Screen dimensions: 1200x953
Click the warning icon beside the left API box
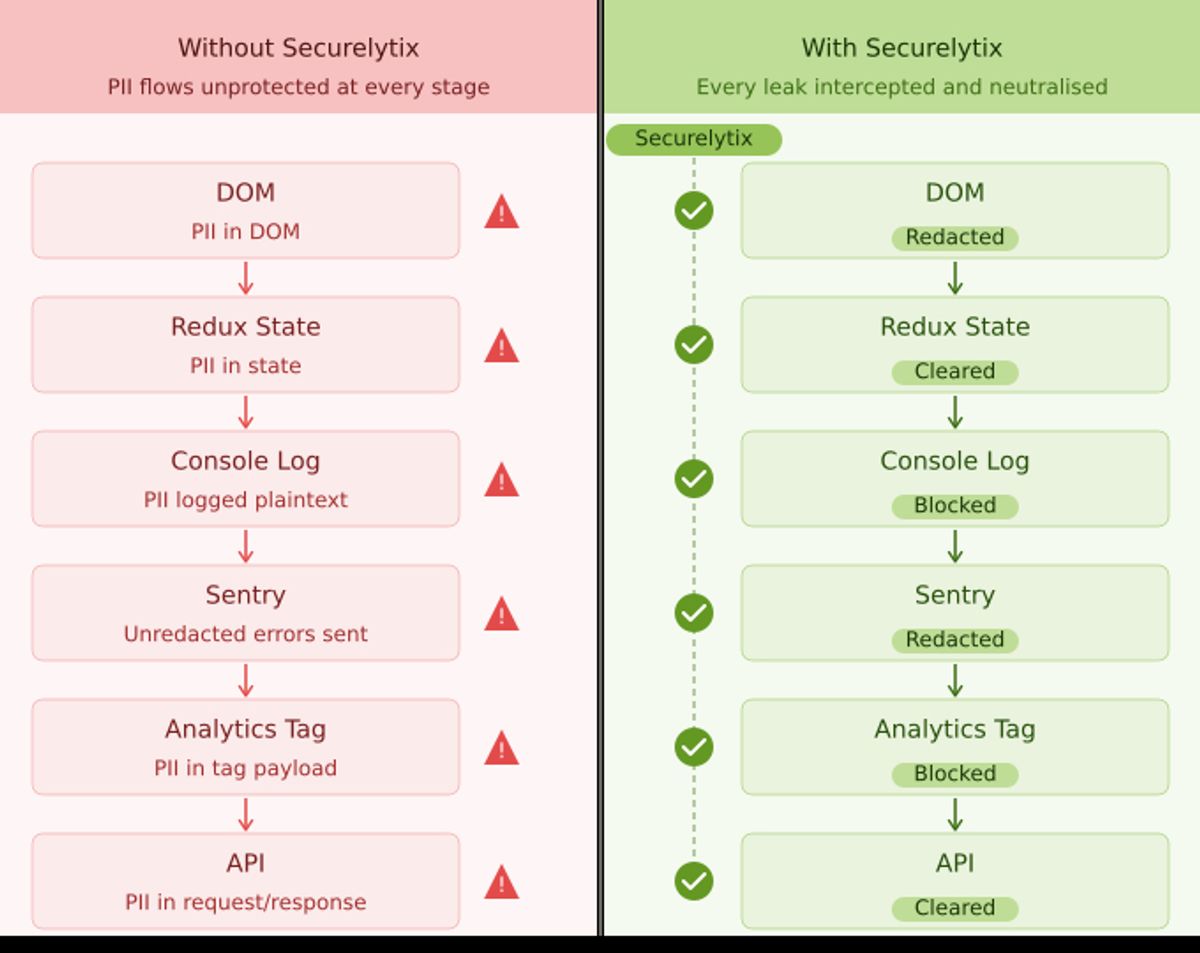pos(501,882)
